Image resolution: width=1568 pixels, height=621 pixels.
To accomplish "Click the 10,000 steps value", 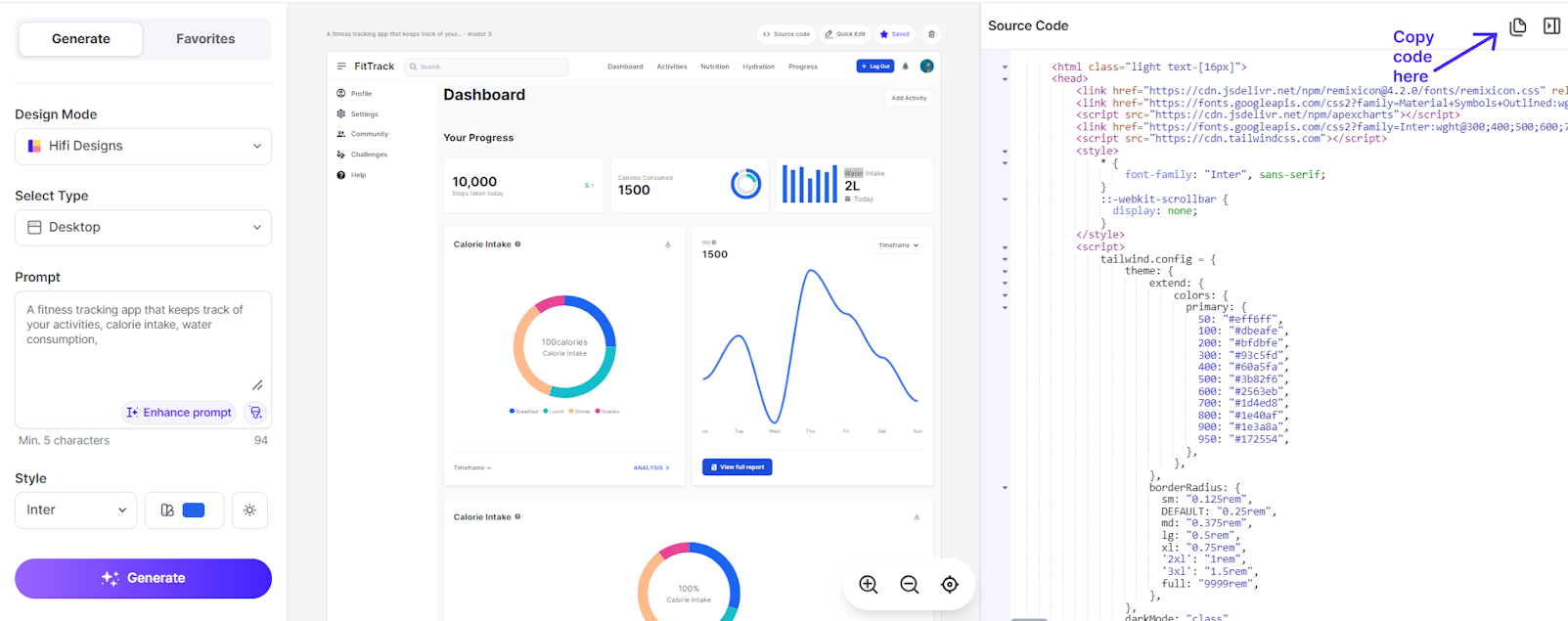I will pyautogui.click(x=474, y=182).
